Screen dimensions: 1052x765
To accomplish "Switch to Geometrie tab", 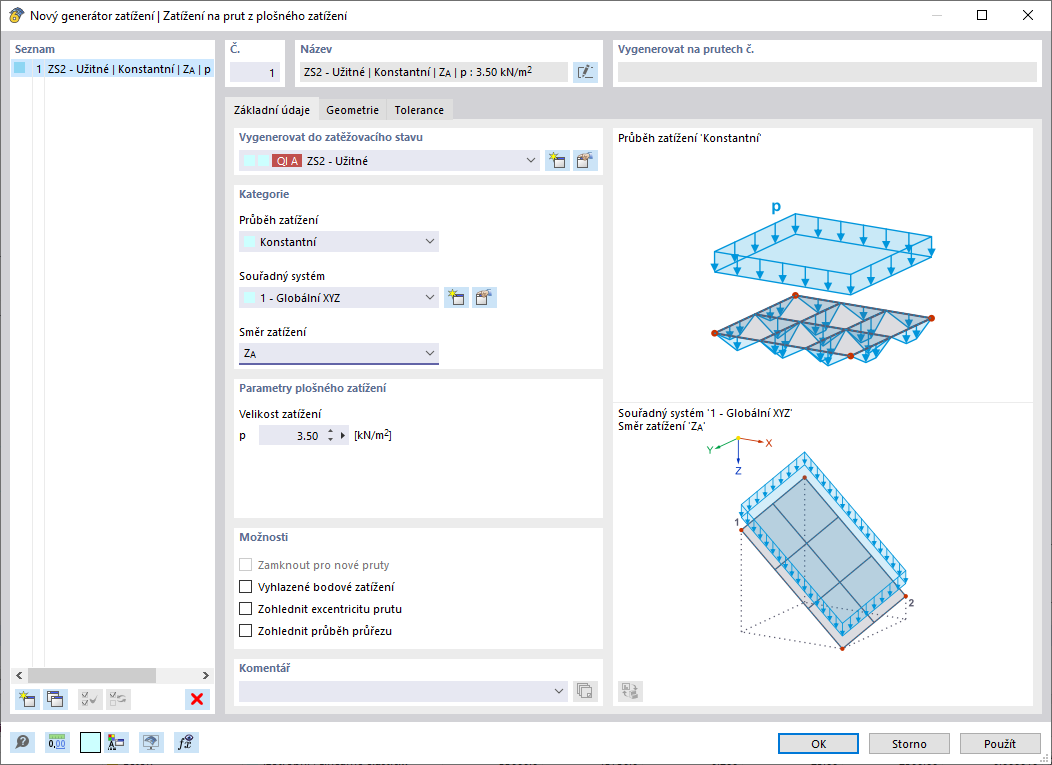I will pos(352,110).
